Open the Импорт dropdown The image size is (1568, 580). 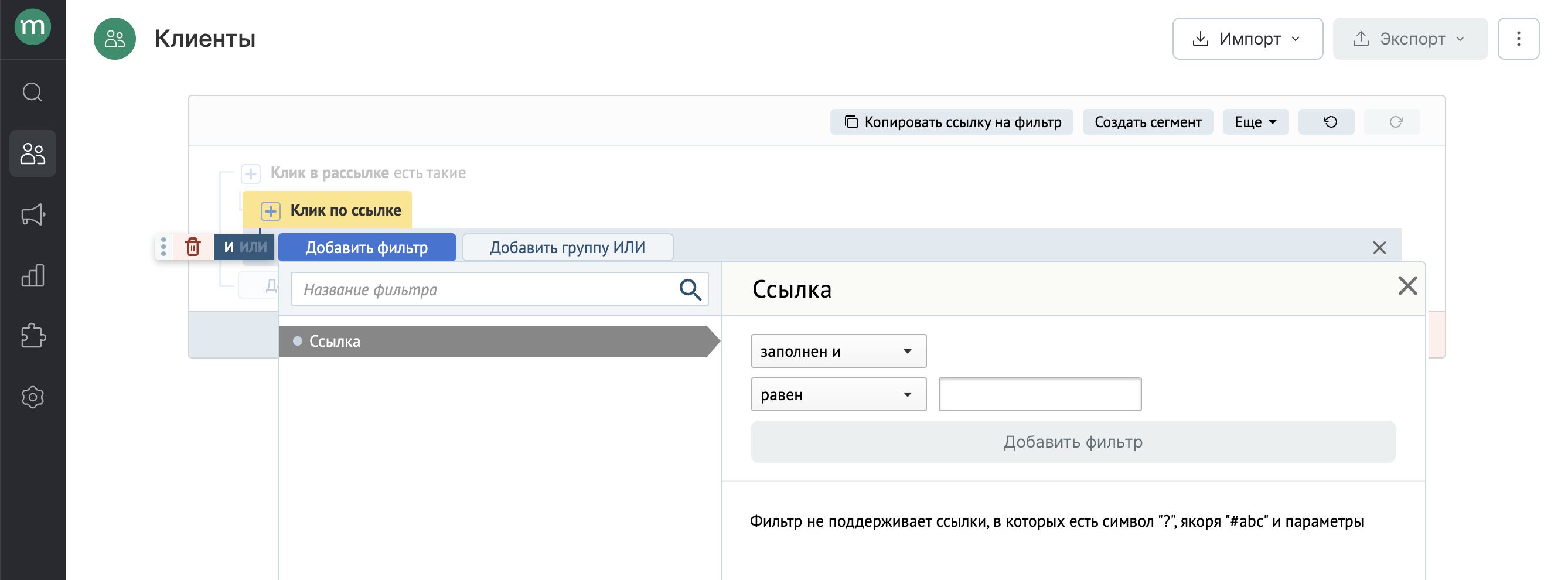1247,39
